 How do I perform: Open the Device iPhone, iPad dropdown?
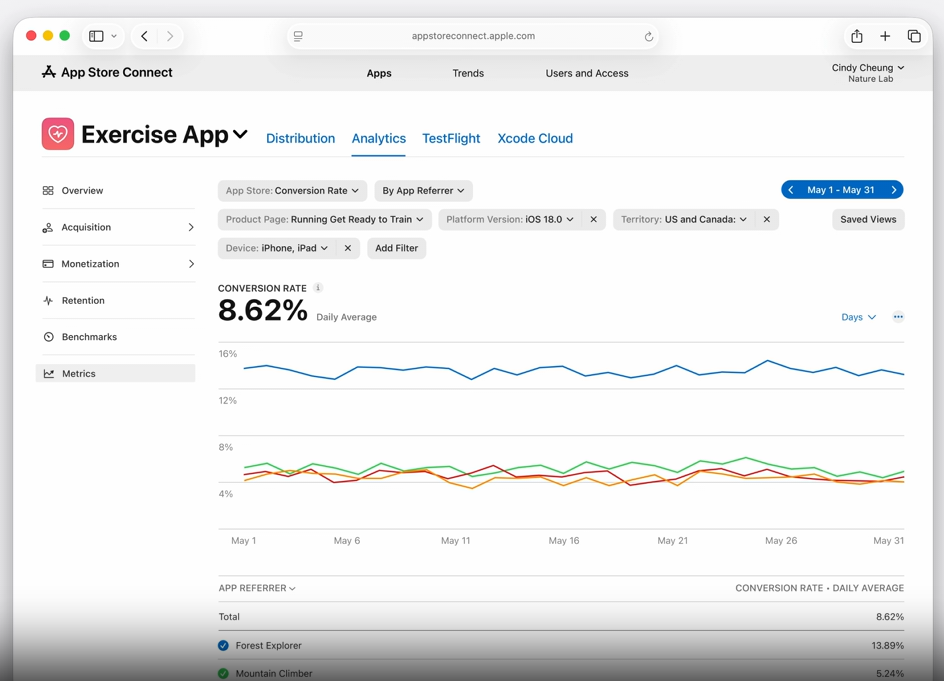point(277,248)
